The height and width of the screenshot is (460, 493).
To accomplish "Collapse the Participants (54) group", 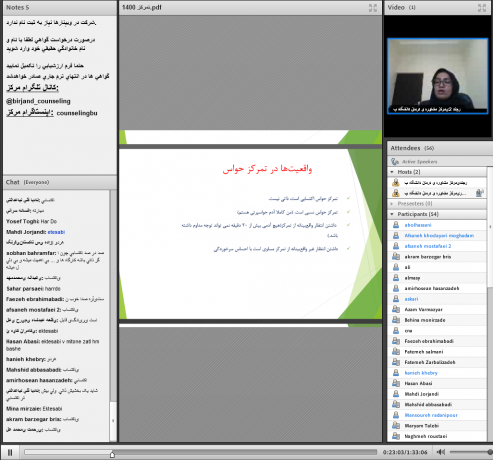I will [x=392, y=214].
